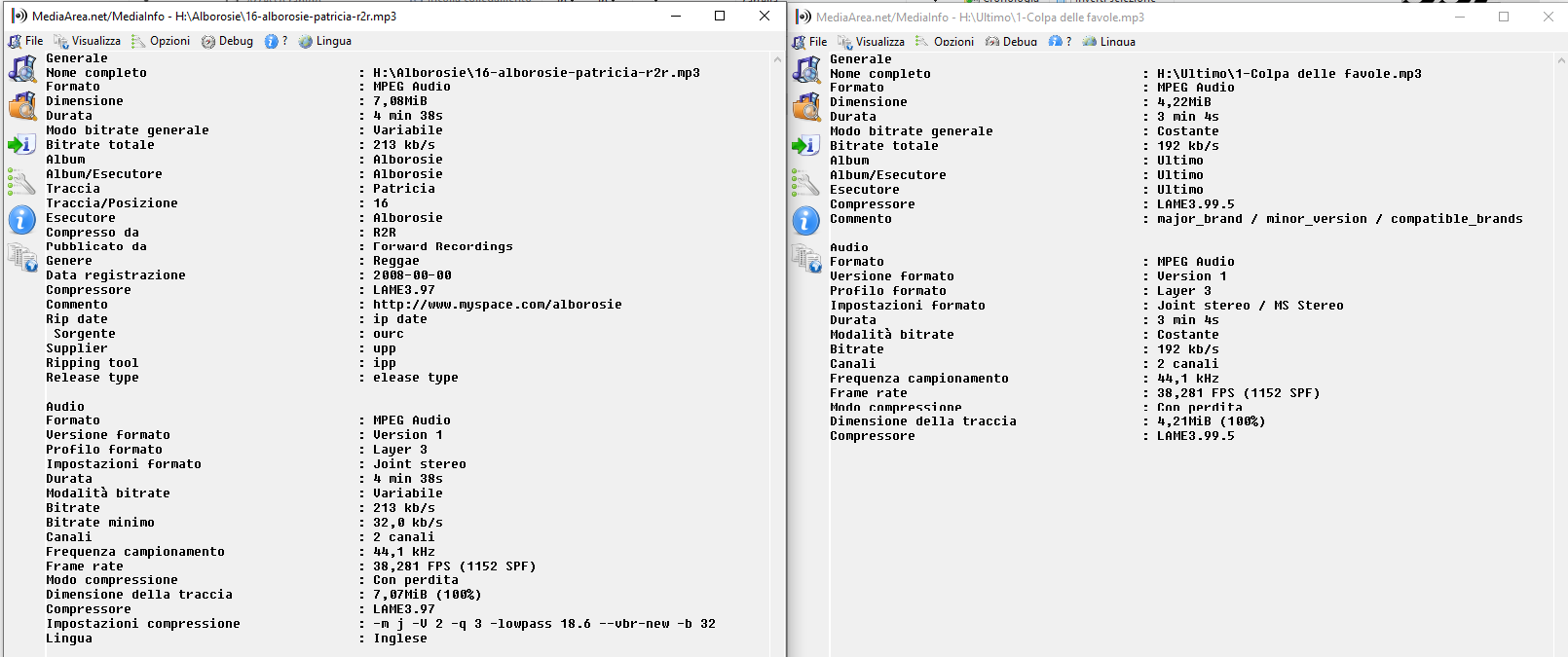1568x657 pixels.
Task: Click the Reggae genre value
Action: click(396, 261)
